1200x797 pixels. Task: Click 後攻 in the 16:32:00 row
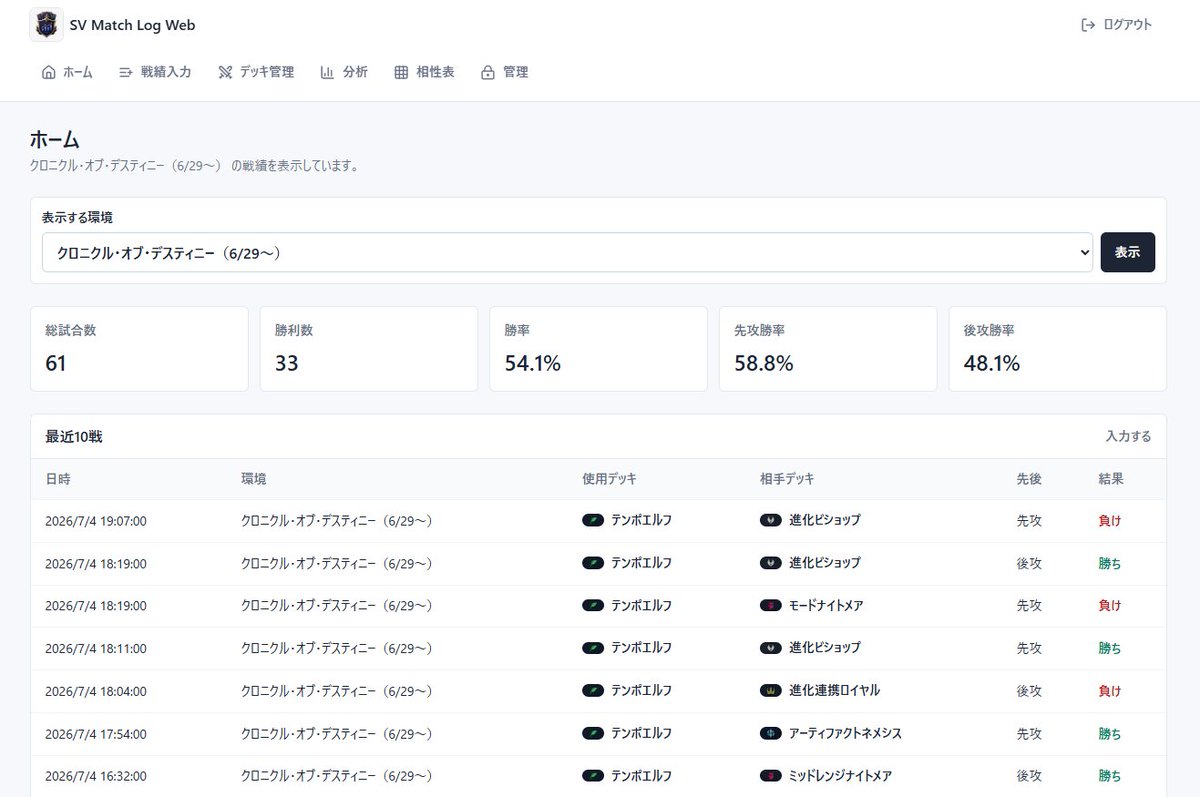[1029, 776]
